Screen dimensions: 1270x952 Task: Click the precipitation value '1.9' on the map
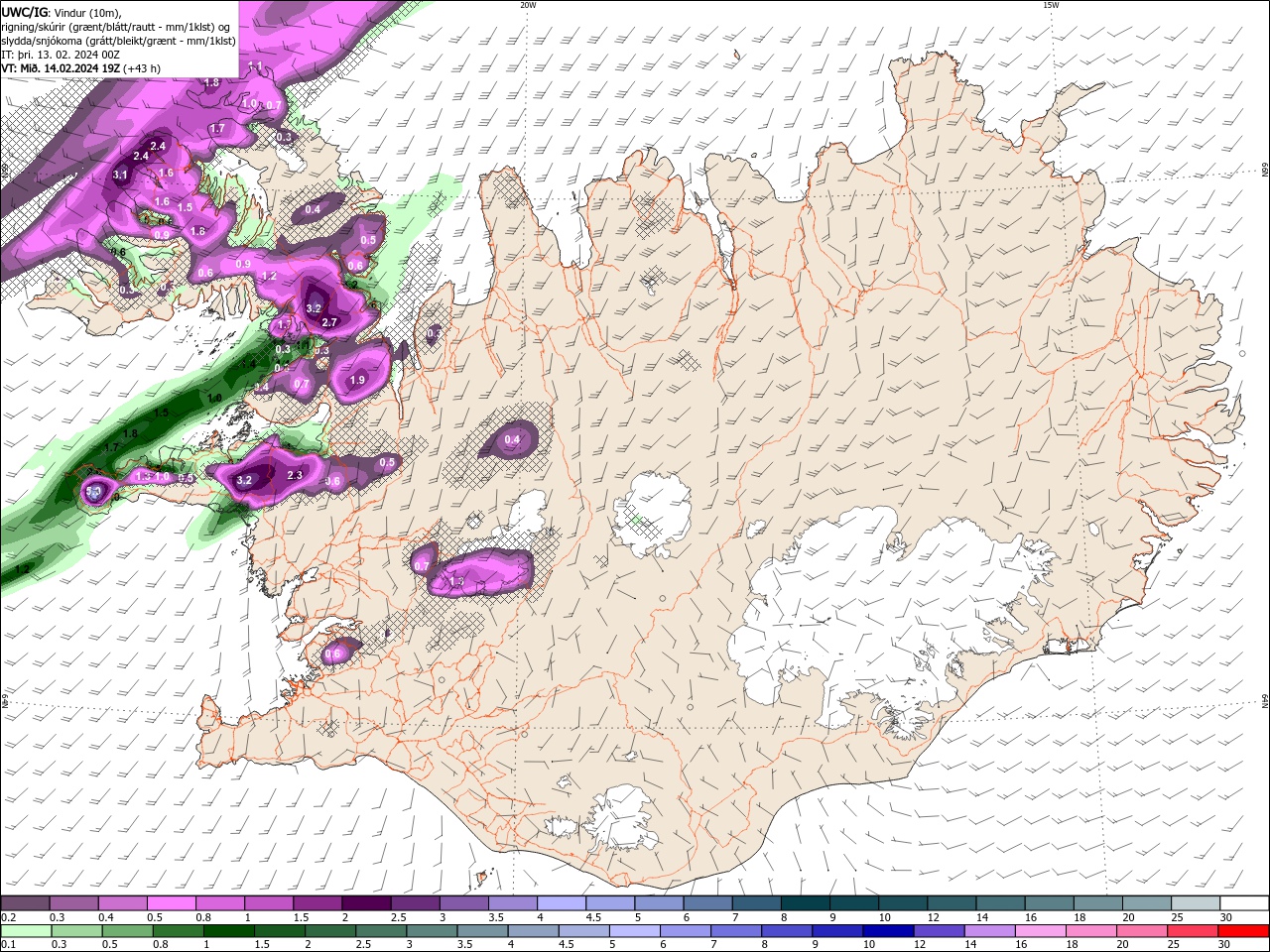[357, 380]
